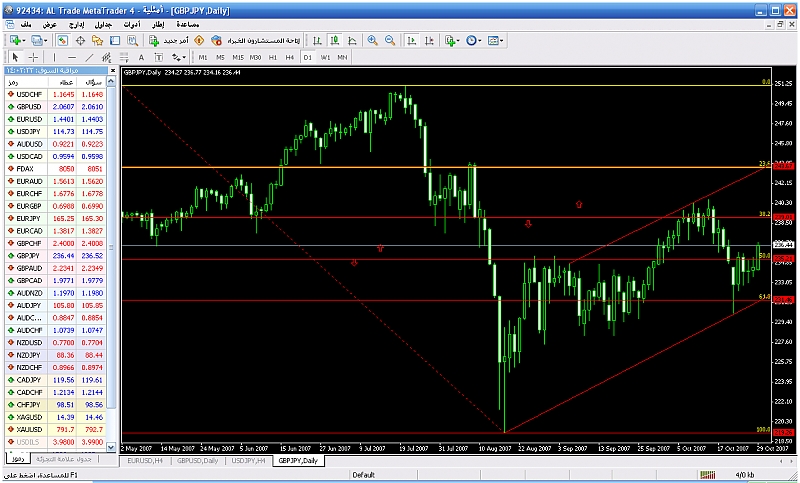The image size is (800, 483).
Task: Select the XAUUSD symbol row
Action: click(55, 429)
